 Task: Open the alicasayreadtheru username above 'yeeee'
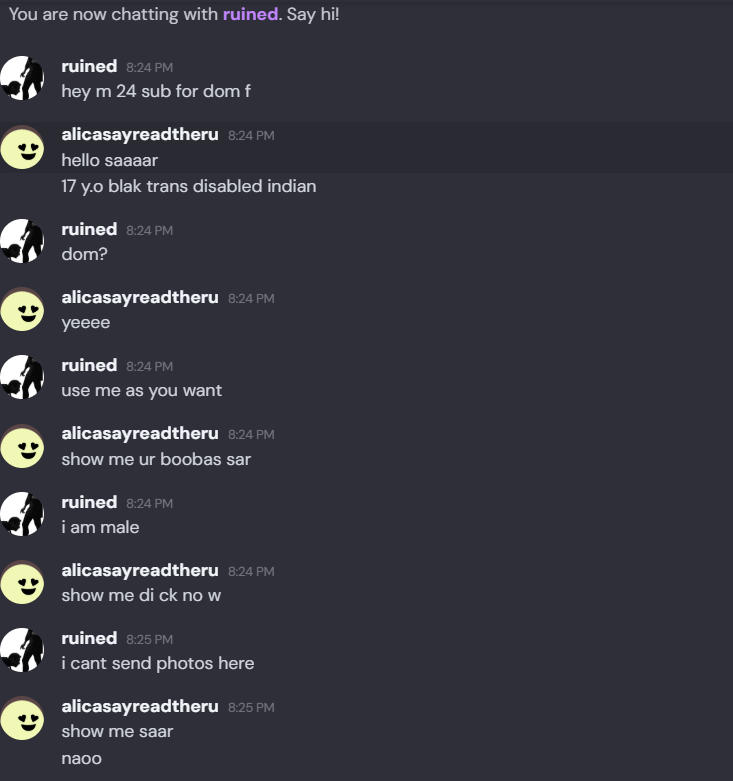click(140, 298)
